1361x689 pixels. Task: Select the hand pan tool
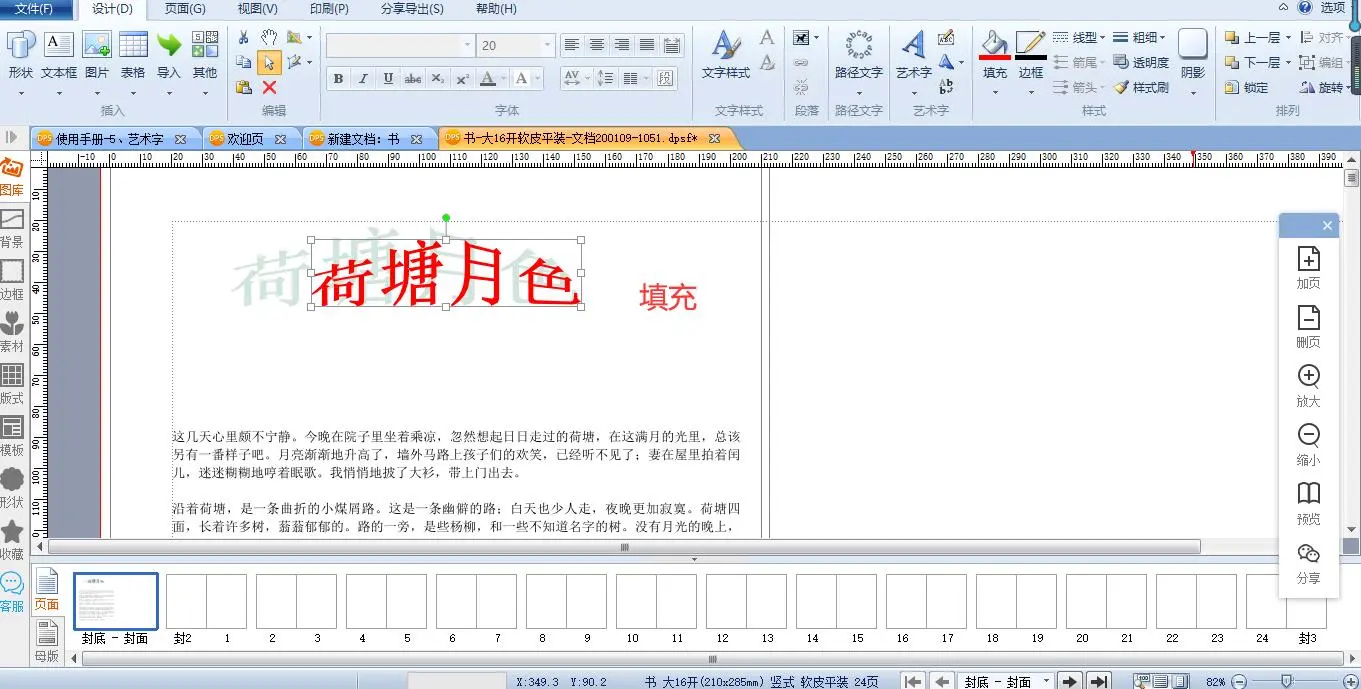tap(269, 37)
